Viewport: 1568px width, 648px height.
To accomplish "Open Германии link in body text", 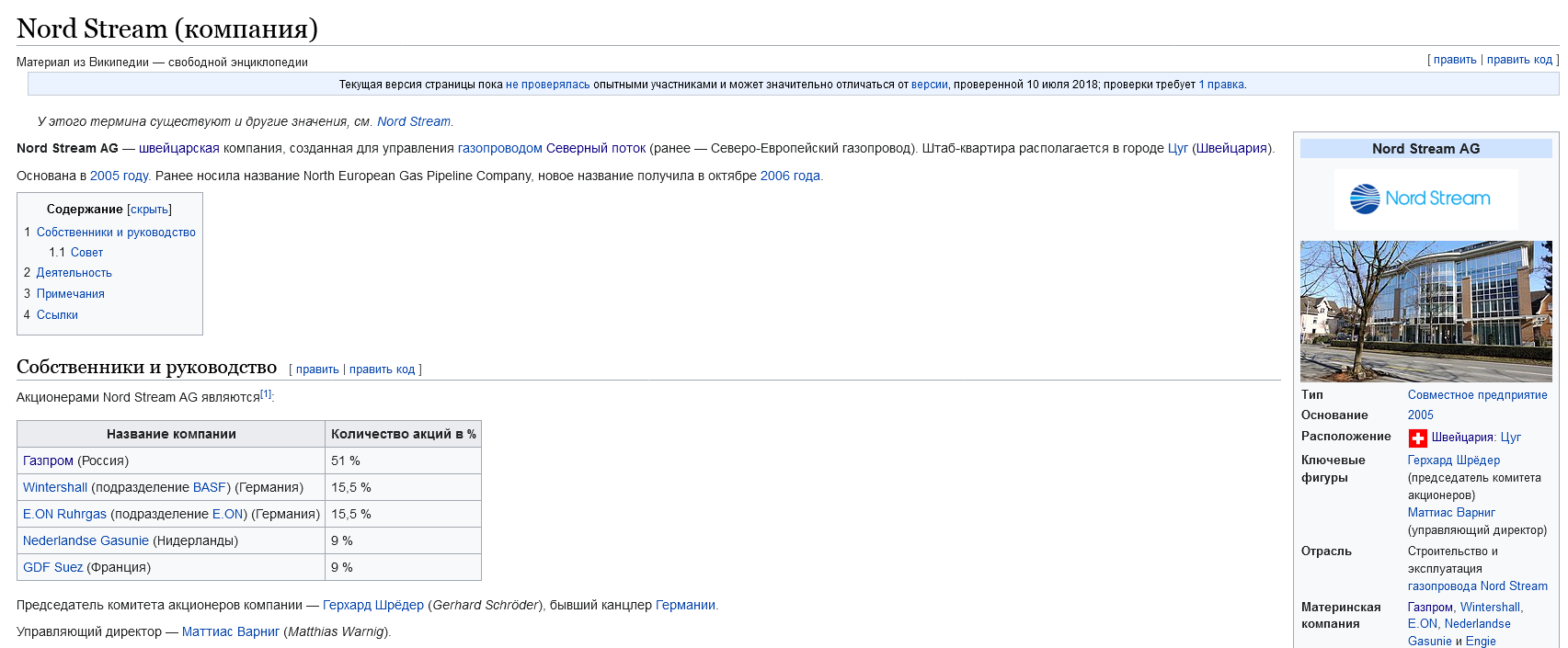I will click(685, 605).
